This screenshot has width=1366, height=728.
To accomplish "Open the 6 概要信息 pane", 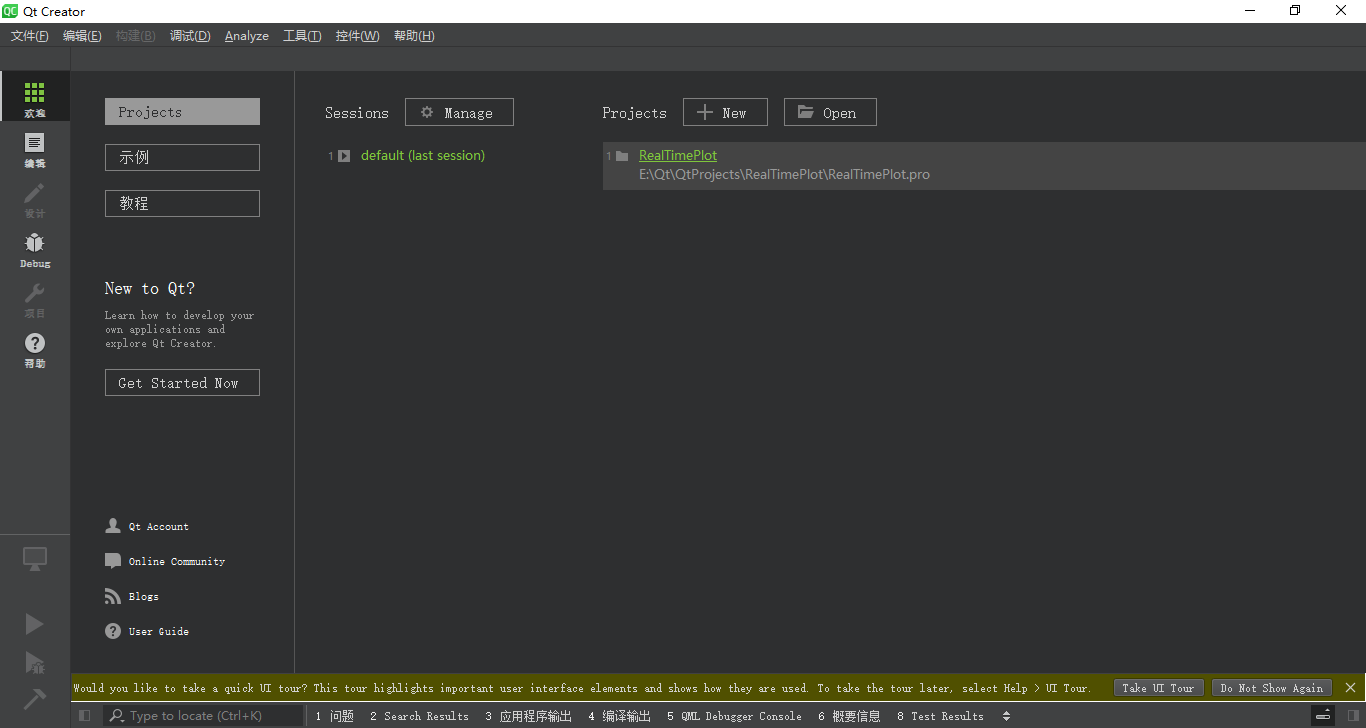I will tap(849, 716).
